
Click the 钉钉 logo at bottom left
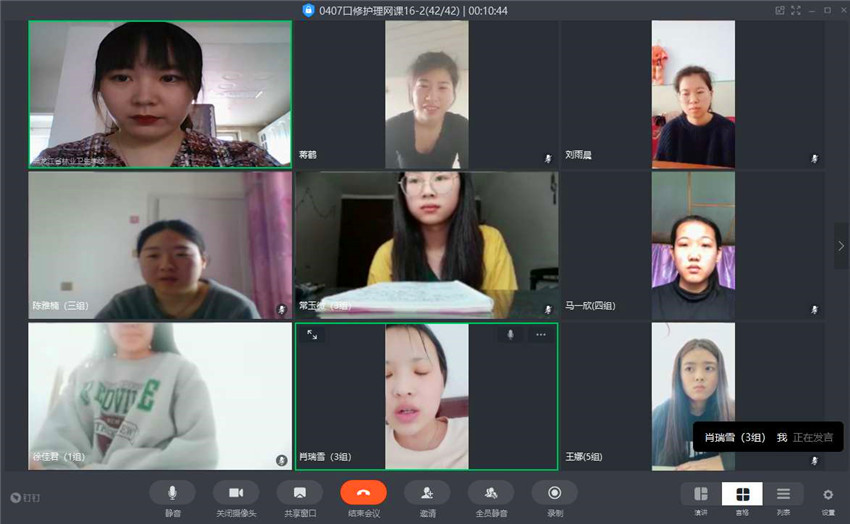[25, 497]
